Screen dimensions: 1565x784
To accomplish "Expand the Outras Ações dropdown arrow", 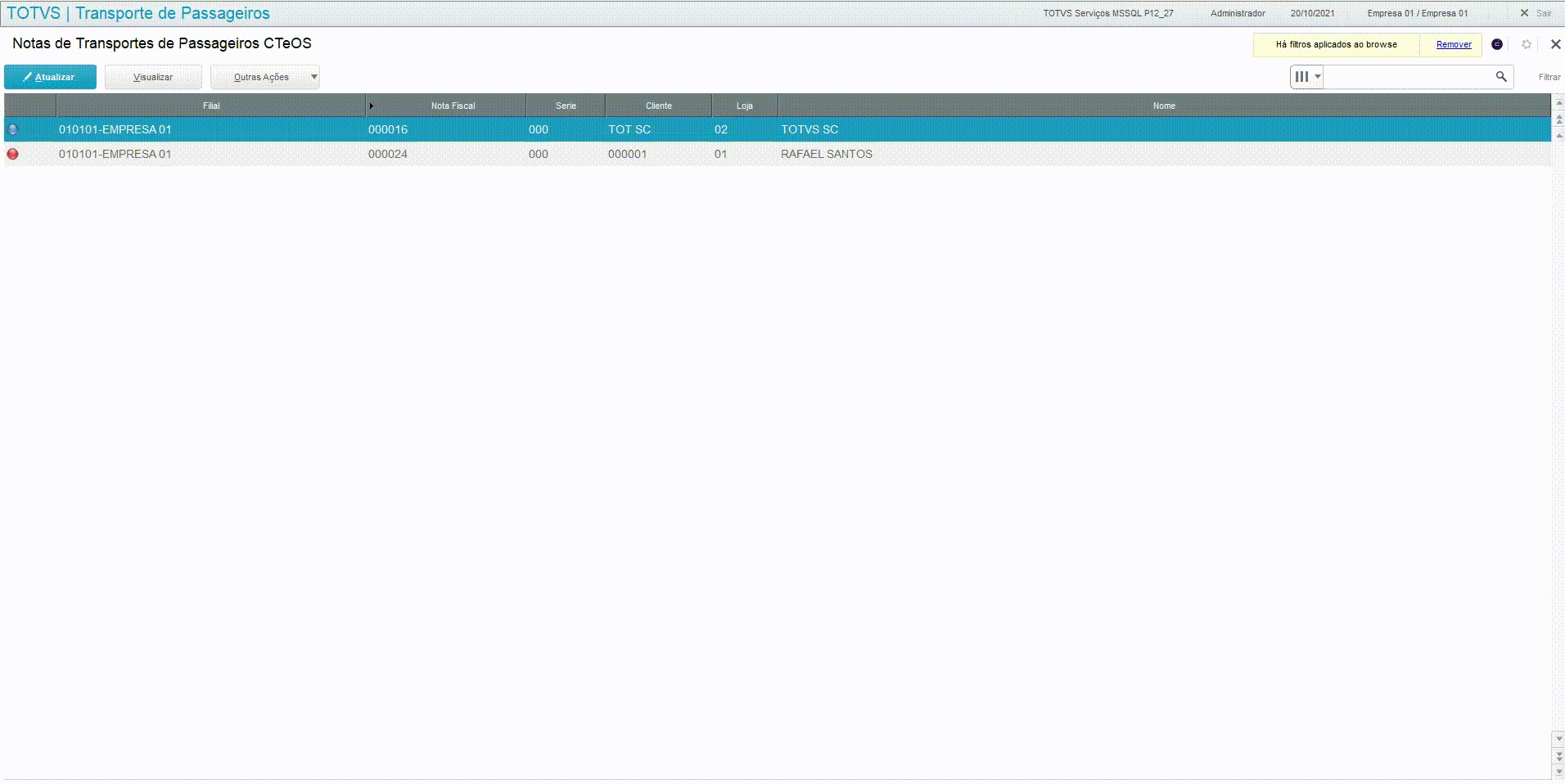I will (x=314, y=77).
